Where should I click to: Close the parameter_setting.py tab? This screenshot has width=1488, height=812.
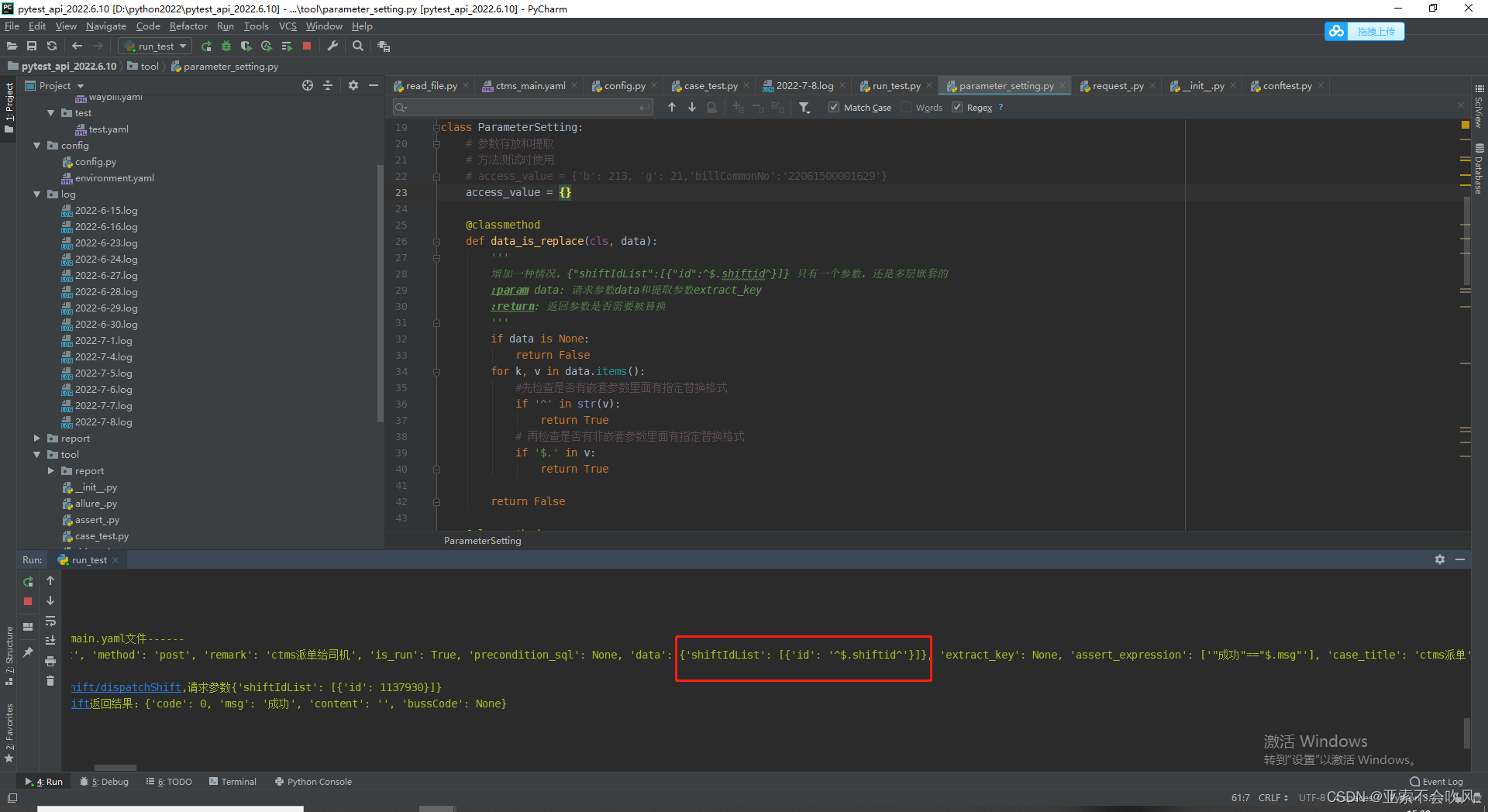pyautogui.click(x=1062, y=86)
